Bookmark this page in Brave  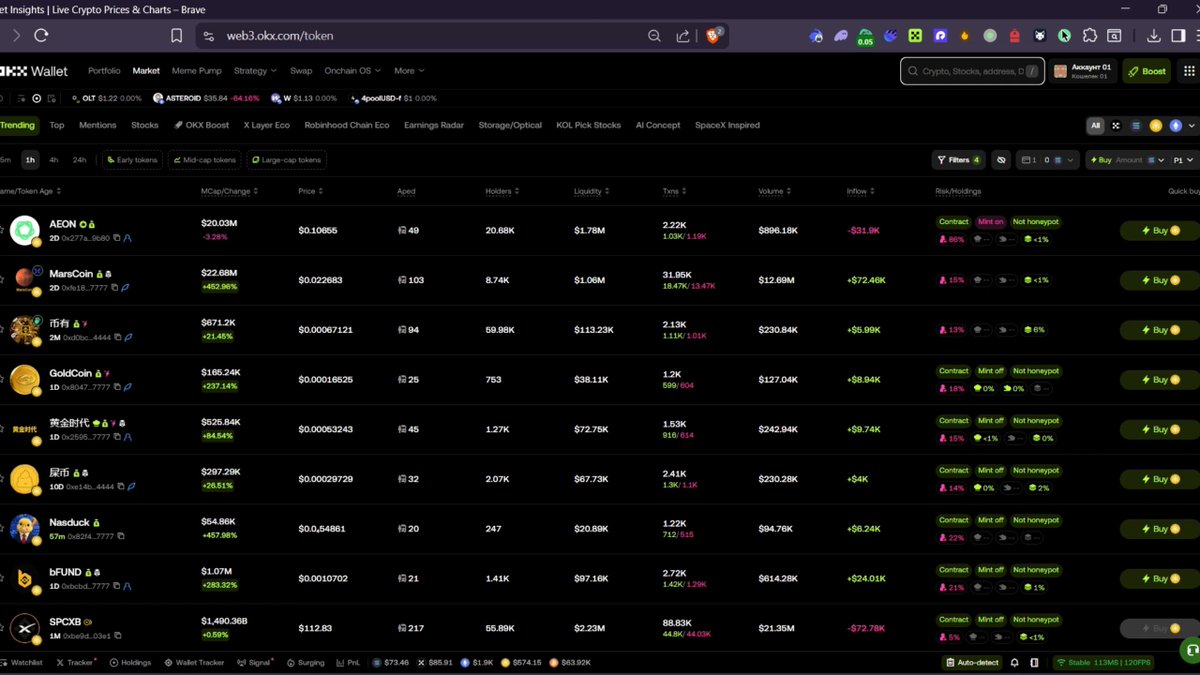(176, 35)
